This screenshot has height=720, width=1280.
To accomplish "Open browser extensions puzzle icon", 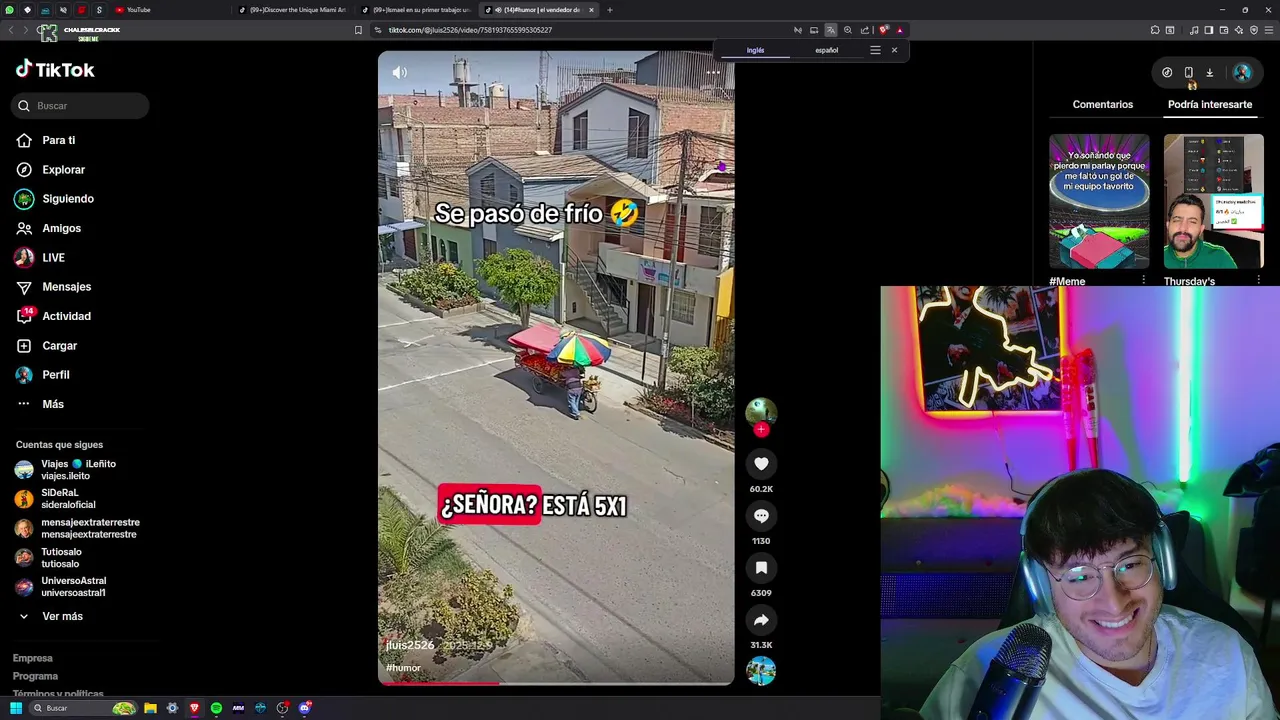I will coord(1155,30).
